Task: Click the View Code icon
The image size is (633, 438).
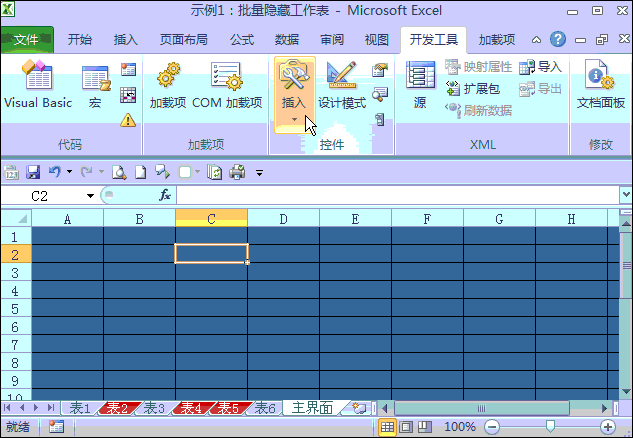Action: 380,95
